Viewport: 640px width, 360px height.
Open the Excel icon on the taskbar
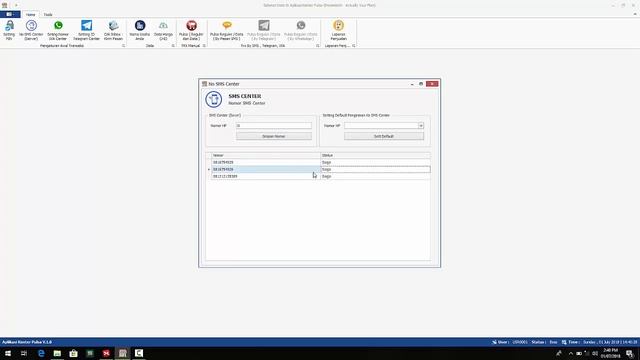click(90, 353)
